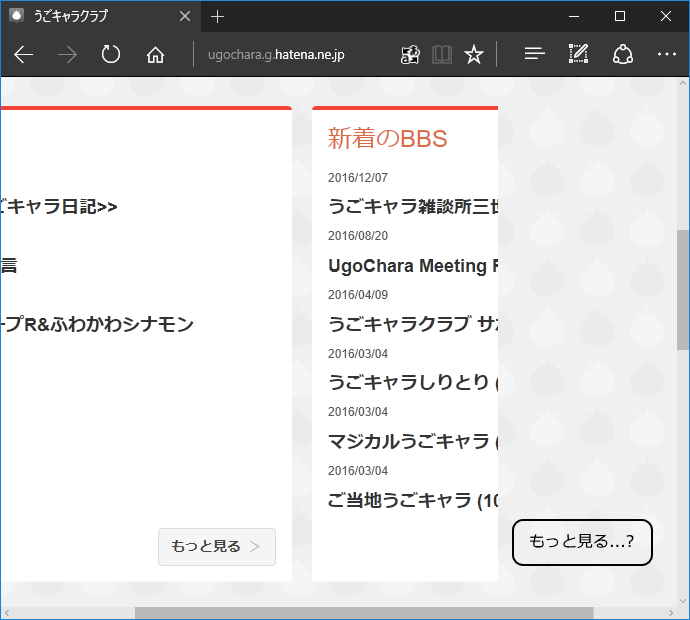The height and width of the screenshot is (620, 690).
Task: Click the date 2016/12/07
Action: (x=358, y=178)
